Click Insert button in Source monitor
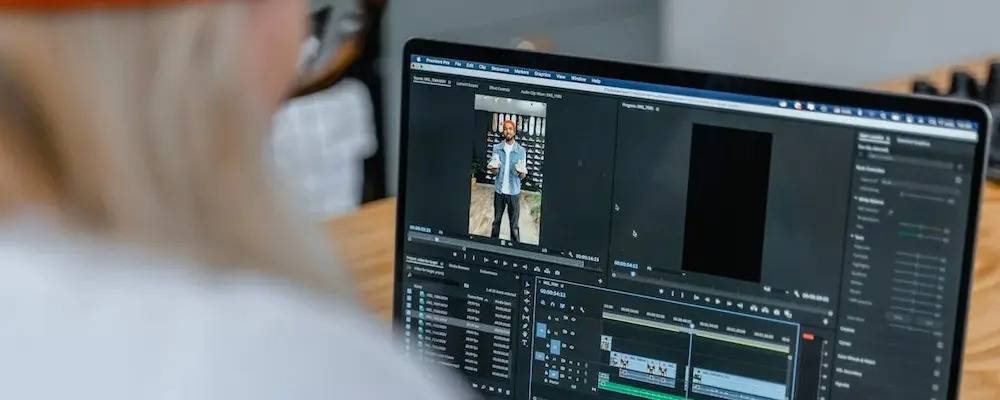This screenshot has height=400, width=1000. pos(537,269)
